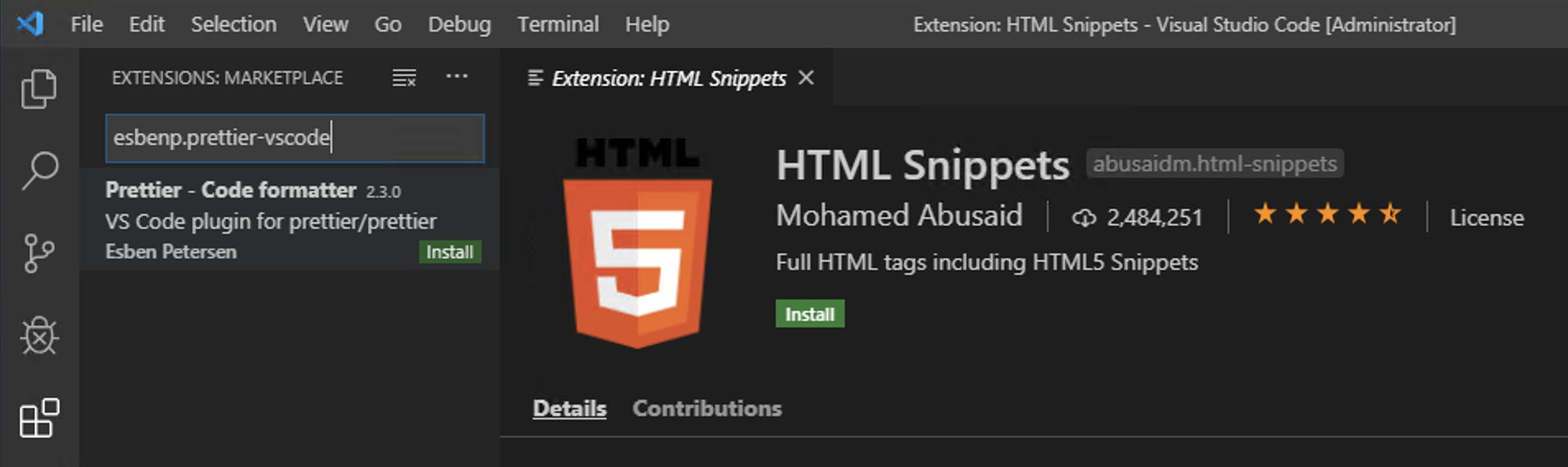
Task: Select the Extensions view icon
Action: 39,418
